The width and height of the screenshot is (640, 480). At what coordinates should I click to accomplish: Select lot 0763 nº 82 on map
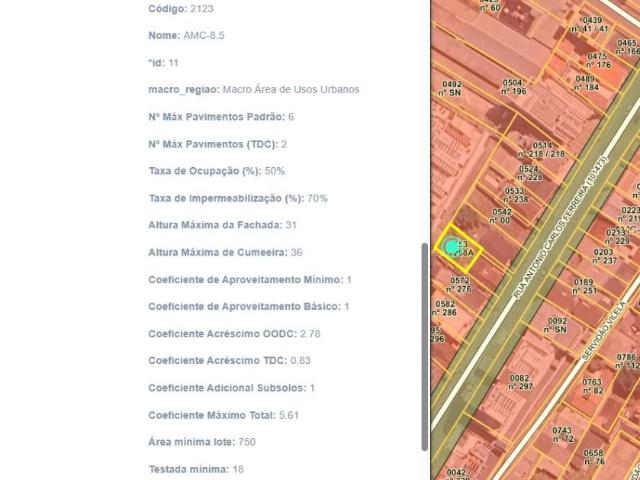592,386
